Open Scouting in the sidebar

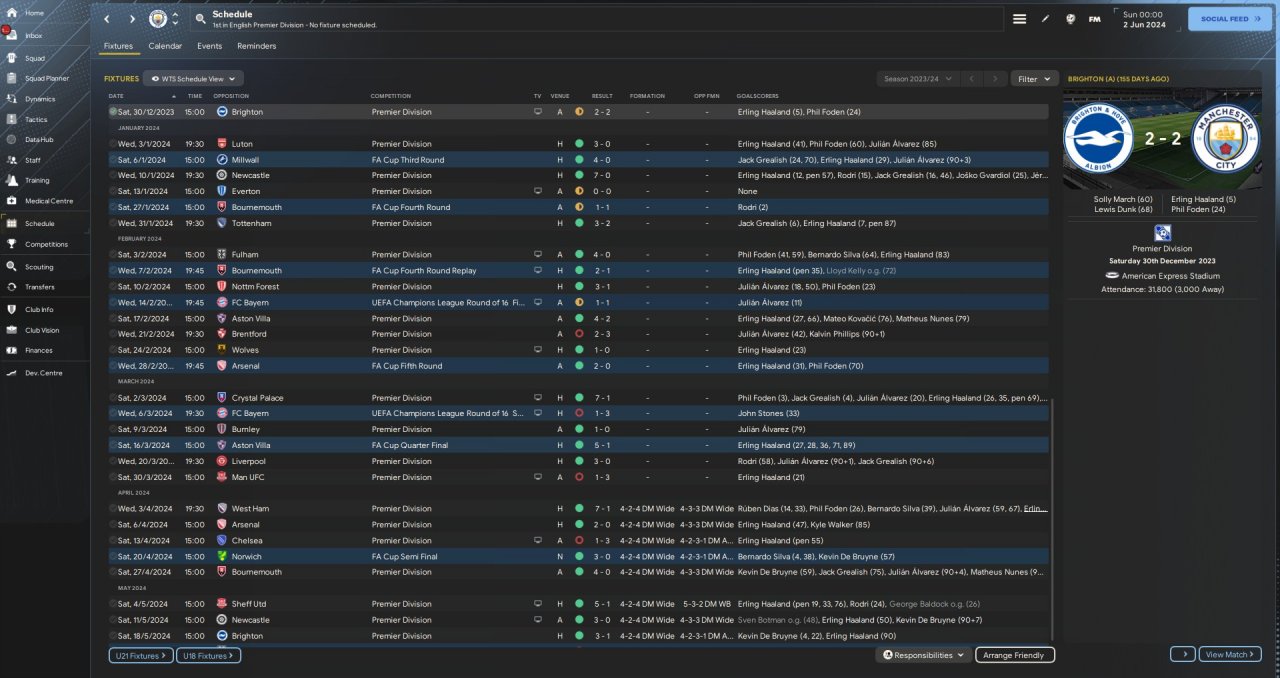coord(39,267)
